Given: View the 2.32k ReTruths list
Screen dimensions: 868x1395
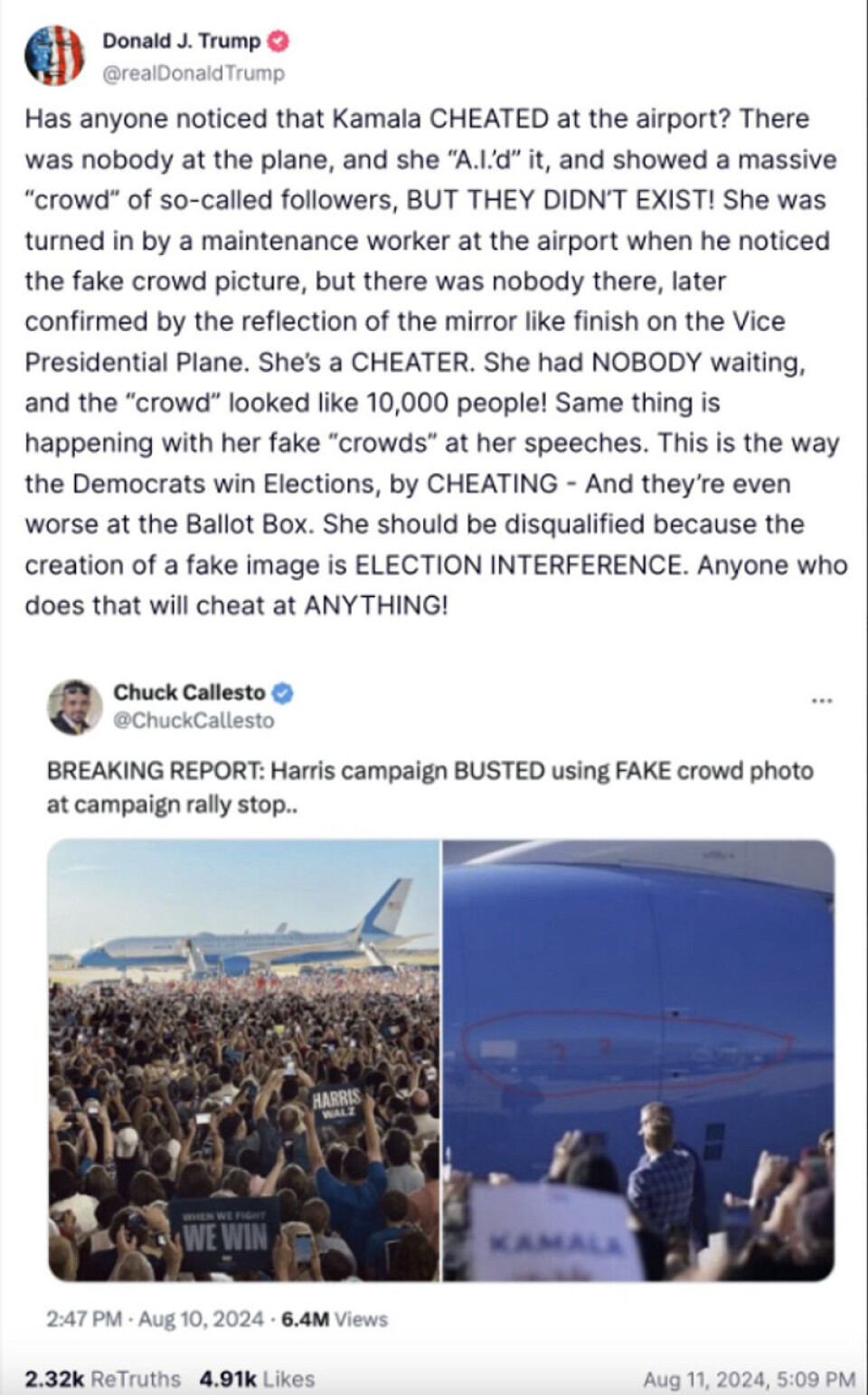Looking at the screenshot, I should point(102,1379).
